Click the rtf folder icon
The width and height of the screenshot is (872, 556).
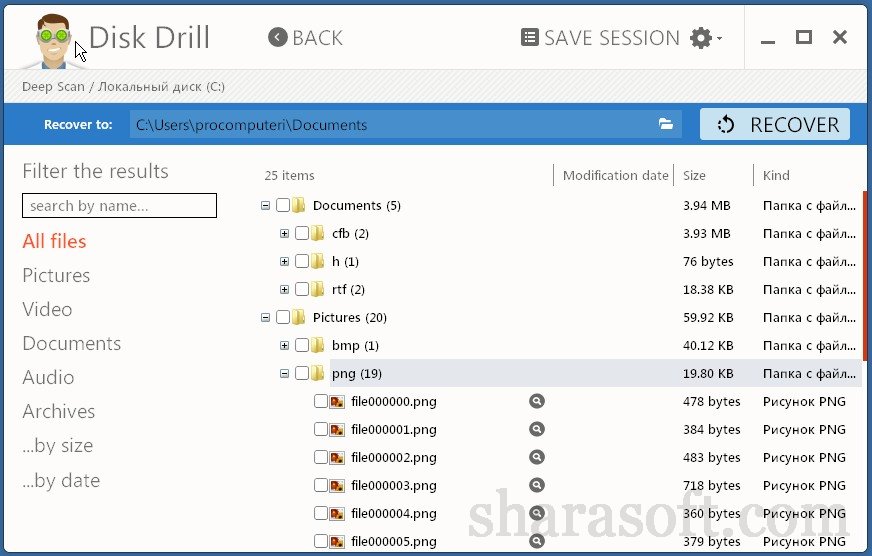[x=318, y=289]
